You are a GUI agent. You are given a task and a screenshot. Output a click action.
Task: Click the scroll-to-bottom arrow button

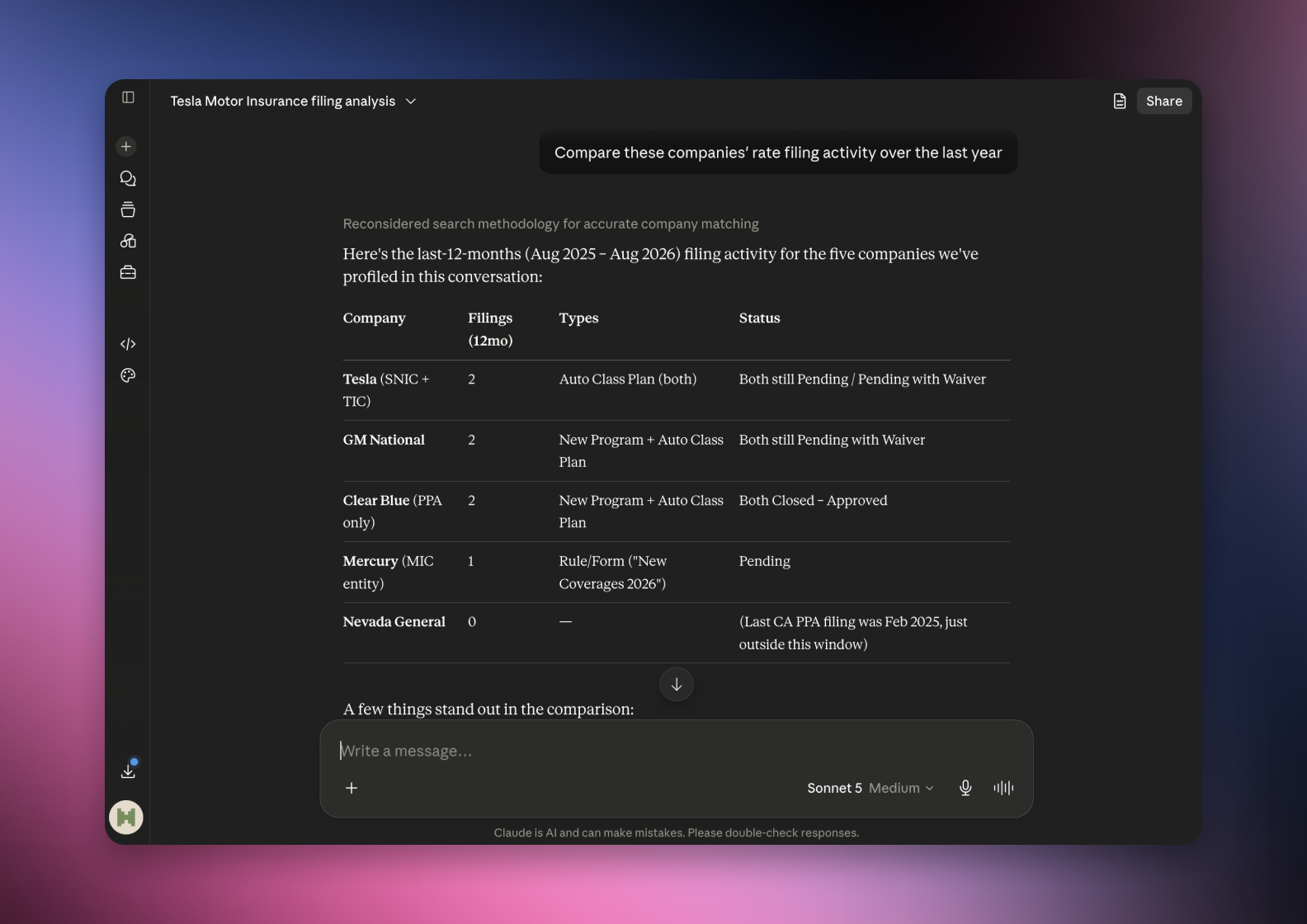click(677, 684)
